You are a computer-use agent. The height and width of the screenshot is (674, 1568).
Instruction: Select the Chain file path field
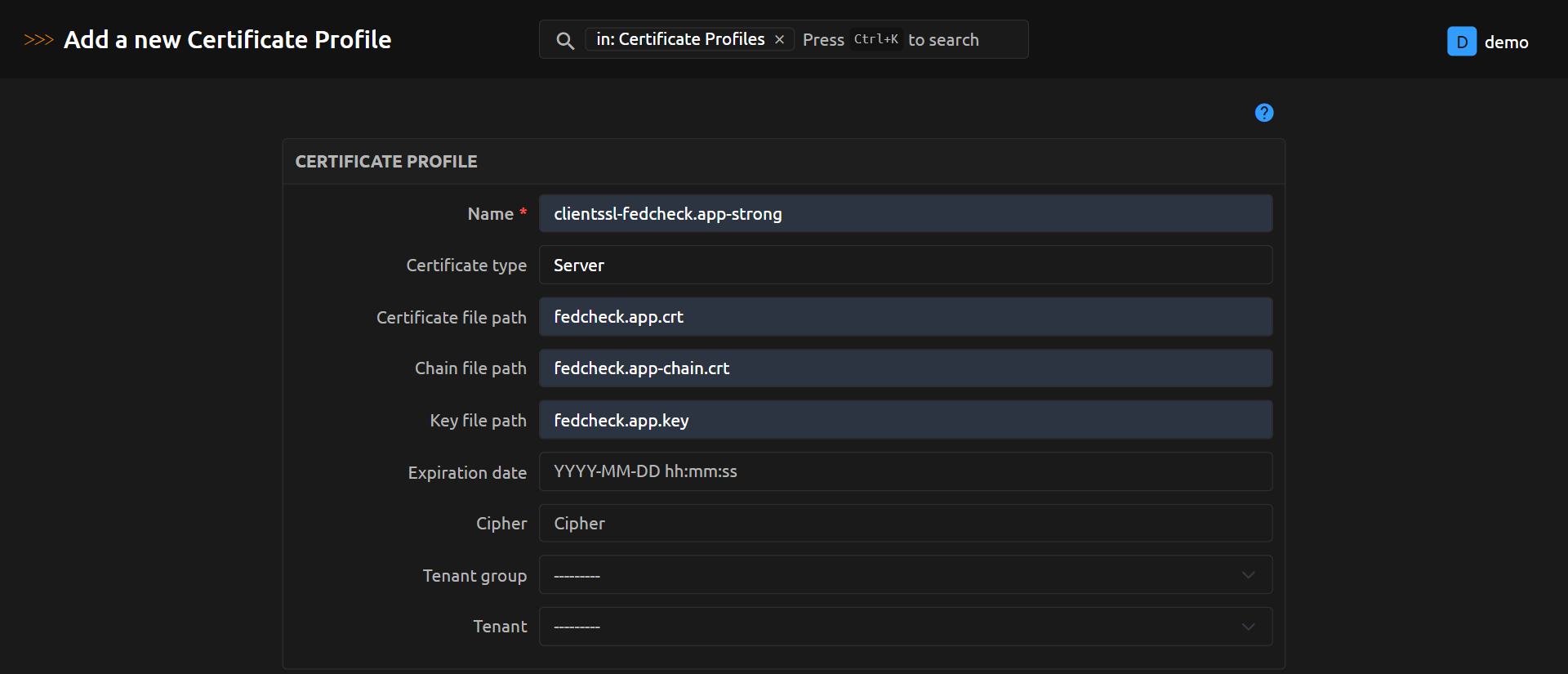905,368
